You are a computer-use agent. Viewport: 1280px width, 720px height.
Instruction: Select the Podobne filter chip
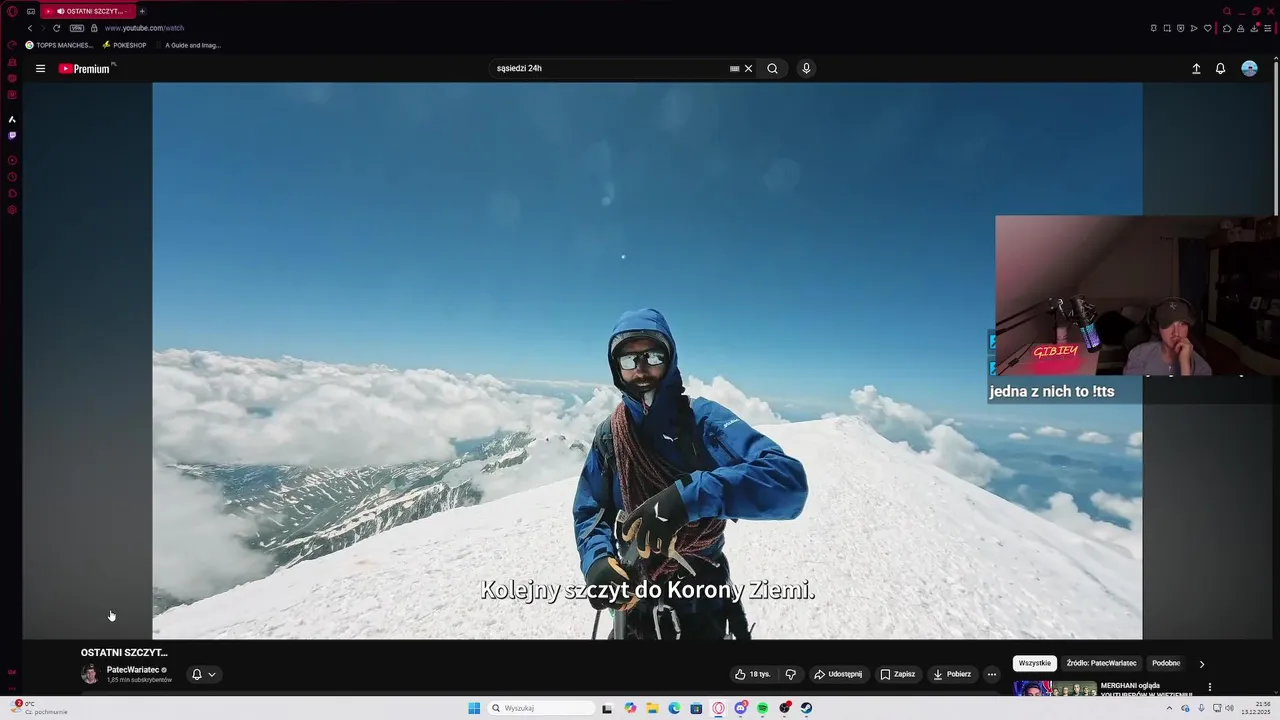click(1166, 663)
